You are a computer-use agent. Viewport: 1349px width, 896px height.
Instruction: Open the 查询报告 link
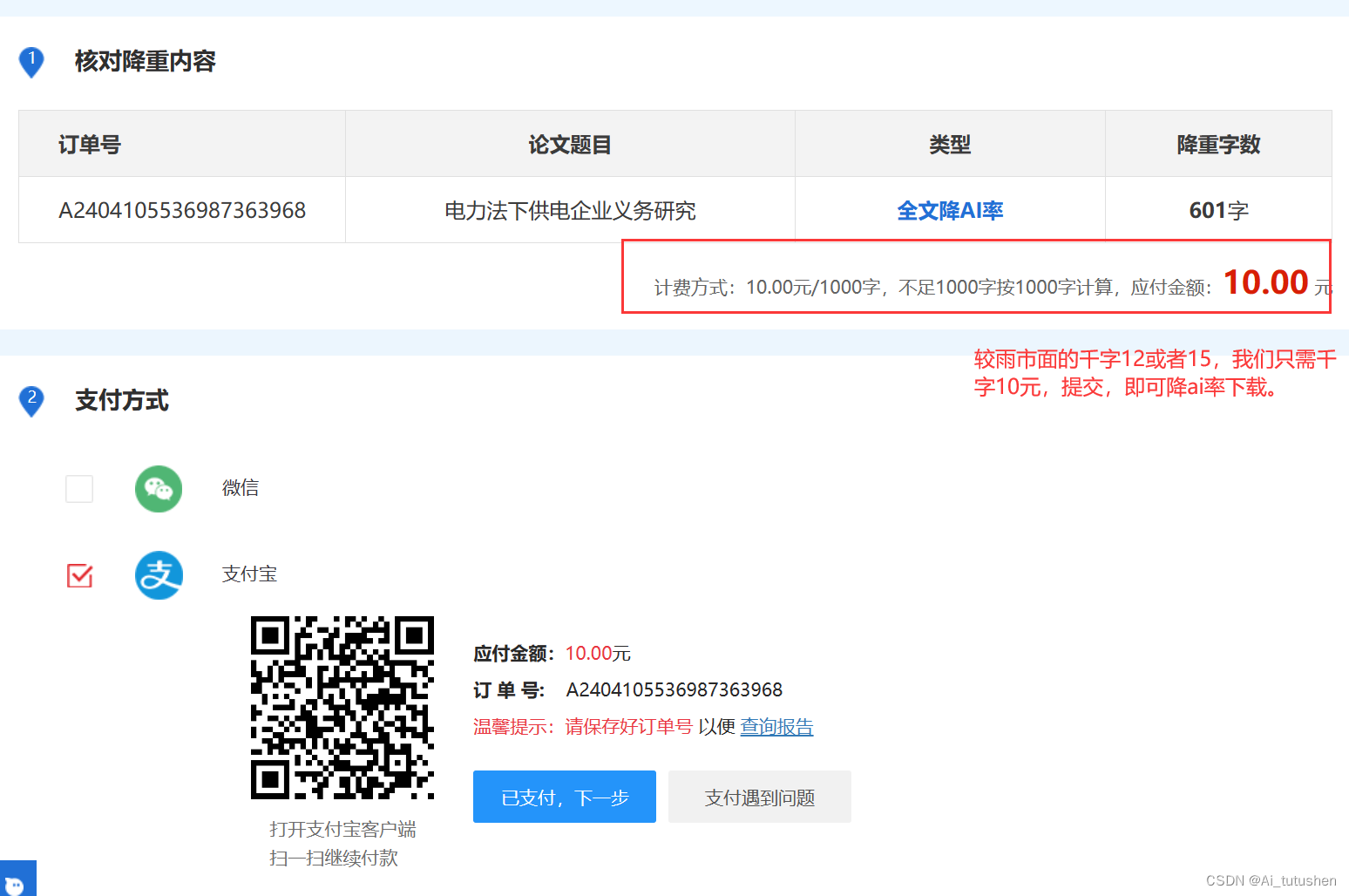coord(776,727)
